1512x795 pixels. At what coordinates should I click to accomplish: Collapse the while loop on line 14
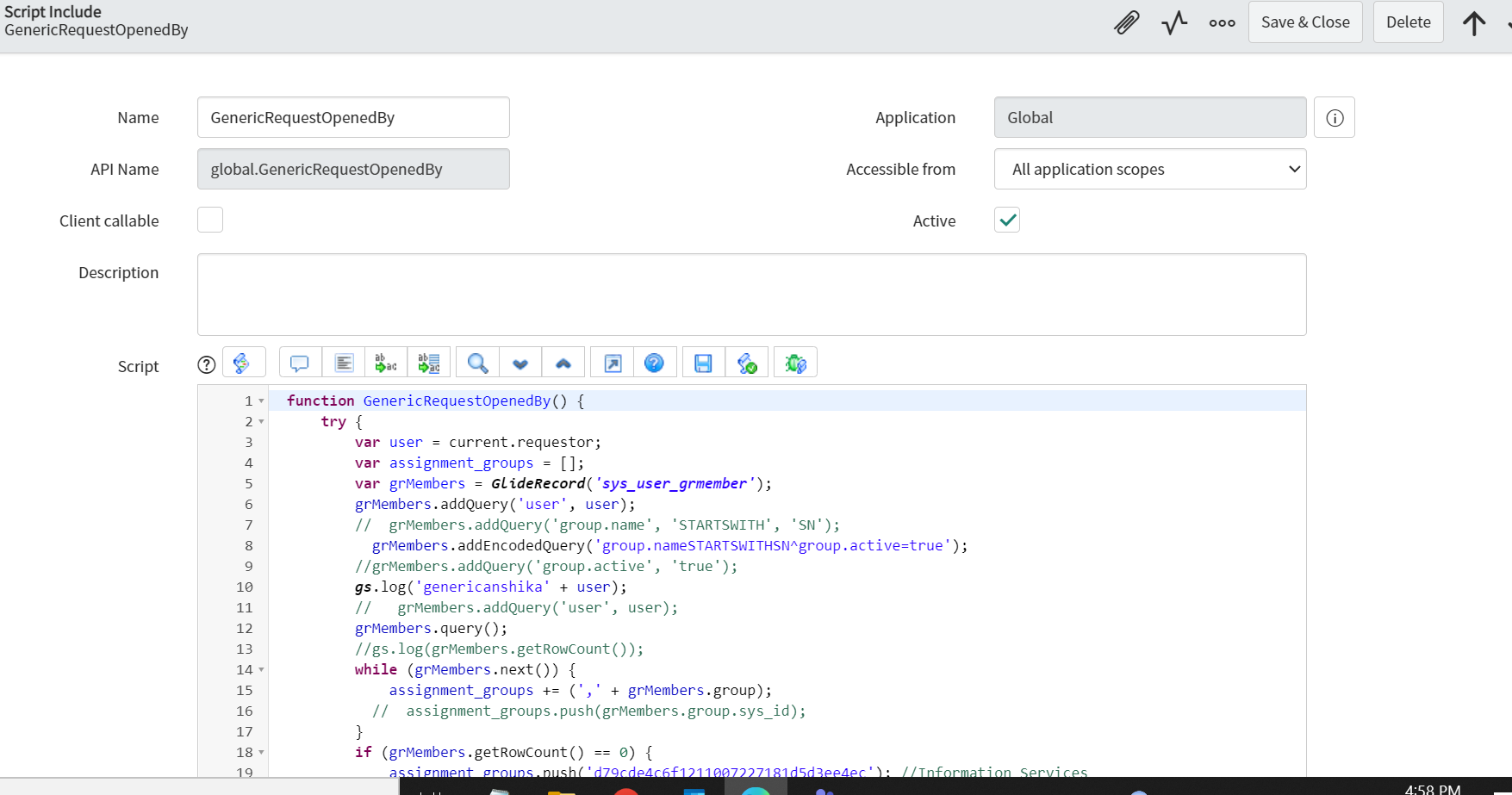pyautogui.click(x=262, y=669)
